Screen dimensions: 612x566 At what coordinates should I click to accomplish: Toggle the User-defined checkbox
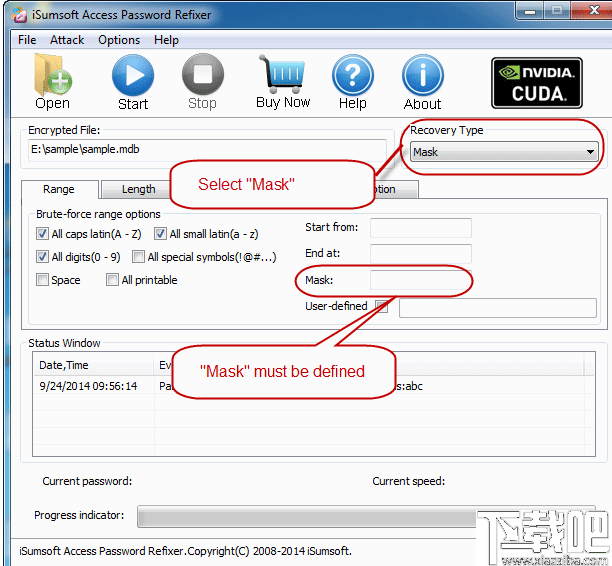tap(382, 306)
